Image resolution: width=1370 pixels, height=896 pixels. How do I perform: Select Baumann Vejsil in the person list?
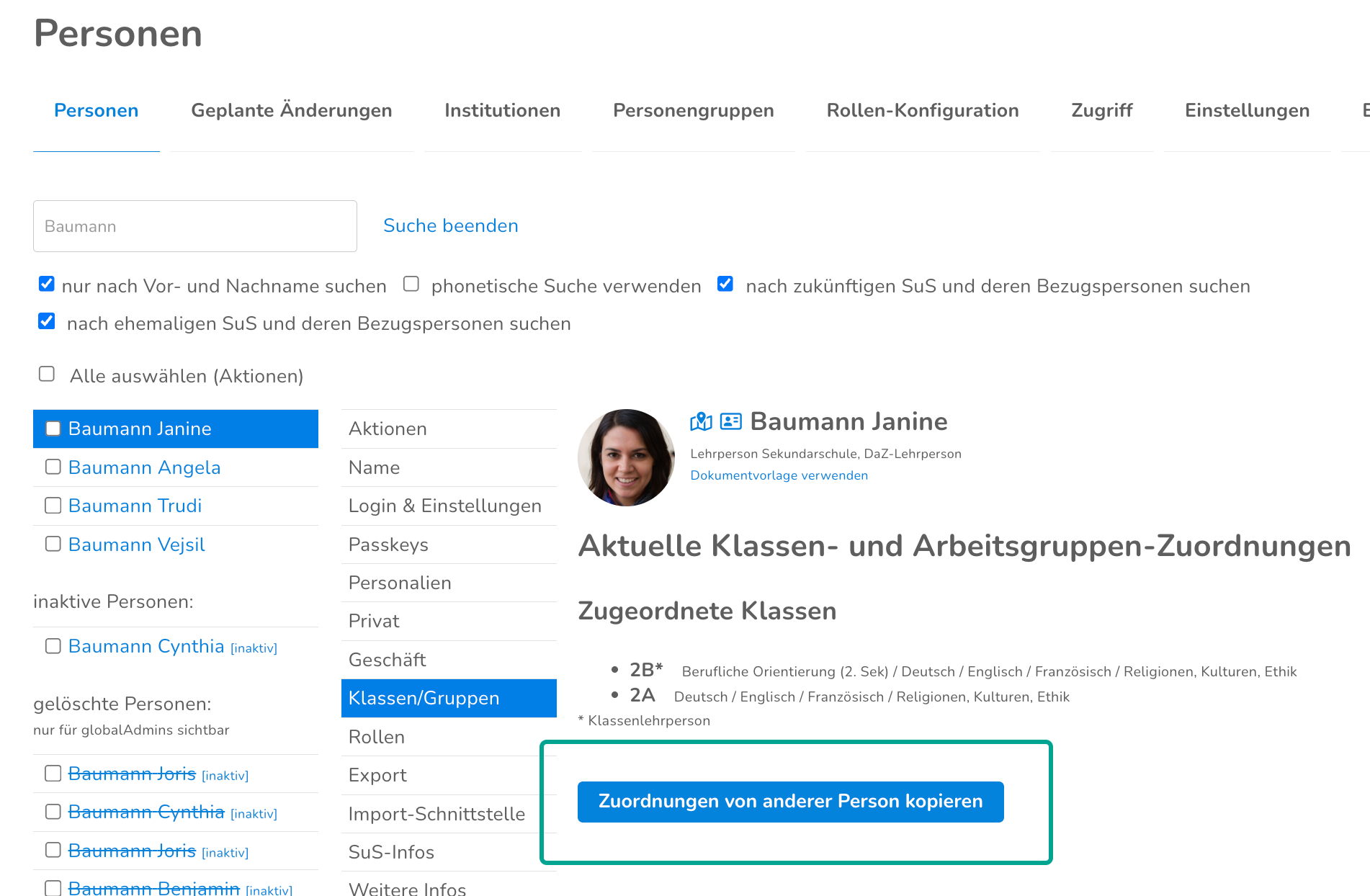pos(137,545)
